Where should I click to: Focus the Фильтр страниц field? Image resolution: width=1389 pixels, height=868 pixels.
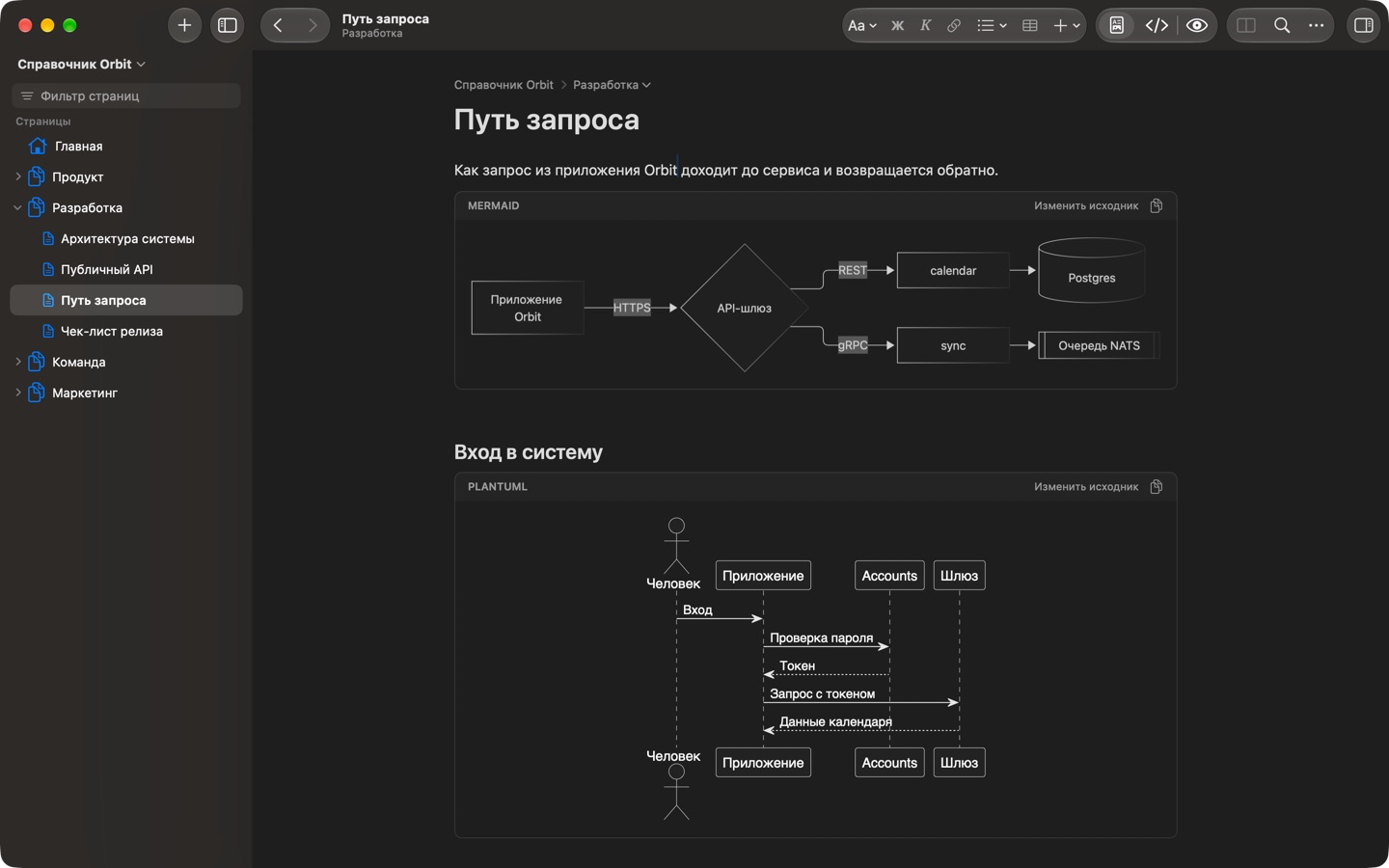coord(126,95)
